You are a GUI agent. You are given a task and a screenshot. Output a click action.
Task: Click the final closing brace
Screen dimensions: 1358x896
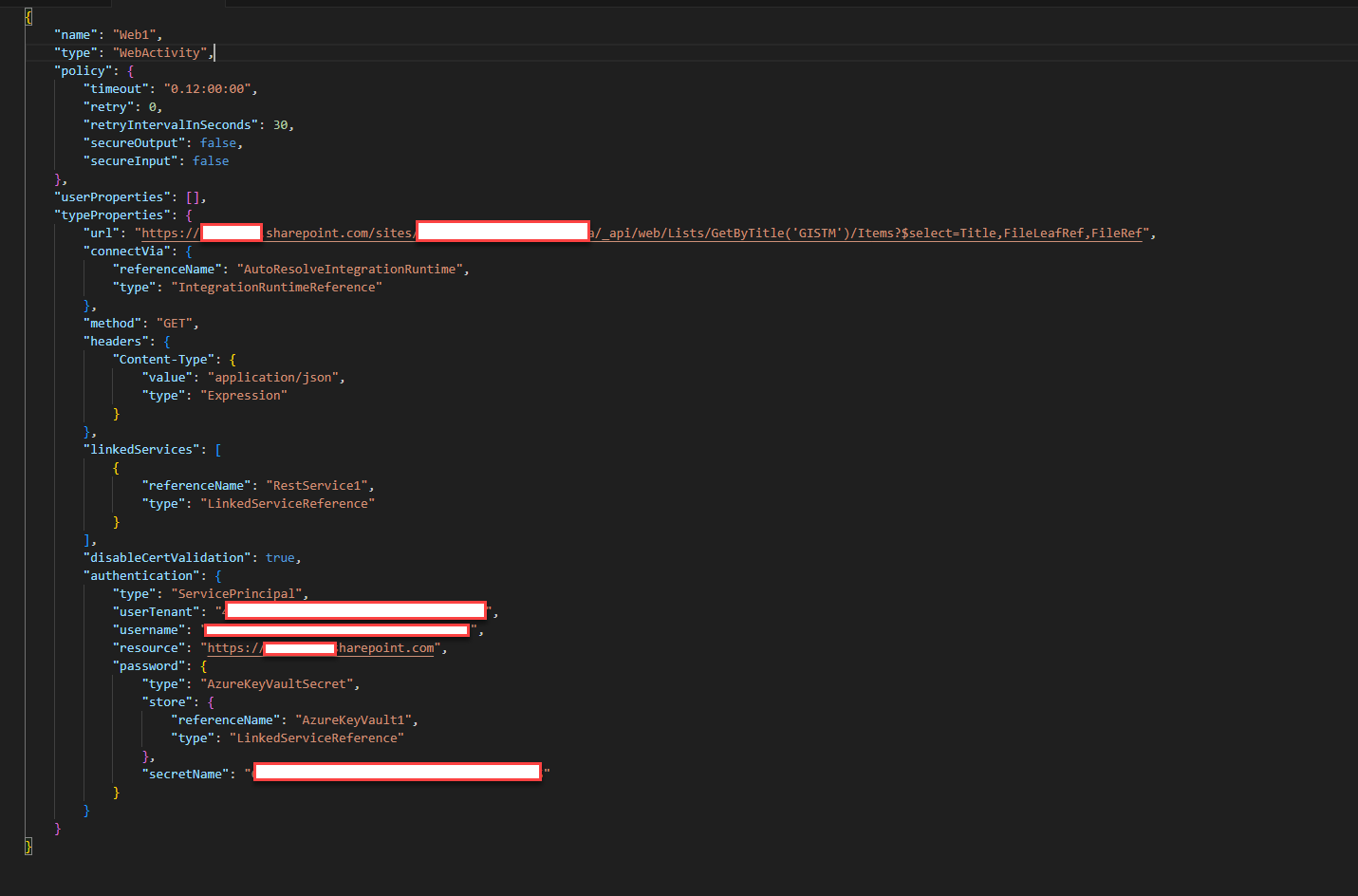pos(28,846)
